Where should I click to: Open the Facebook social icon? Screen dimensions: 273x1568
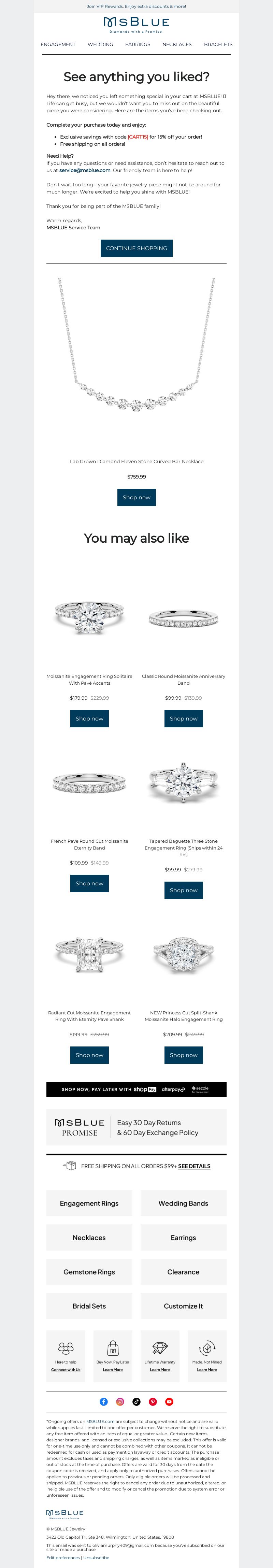pyautogui.click(x=104, y=1401)
